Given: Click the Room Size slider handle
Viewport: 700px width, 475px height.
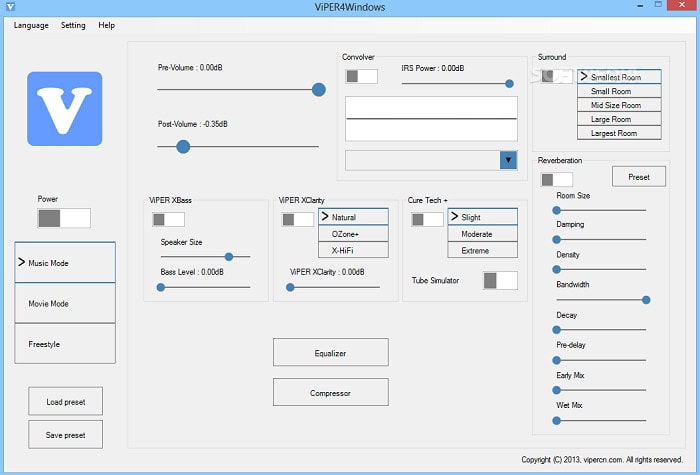Looking at the screenshot, I should click(557, 210).
